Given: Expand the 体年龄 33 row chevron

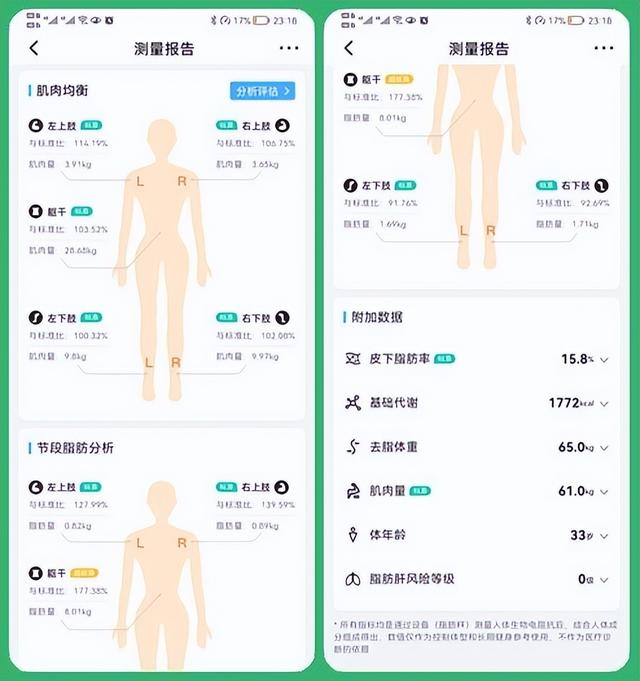Looking at the screenshot, I should click(x=604, y=536).
